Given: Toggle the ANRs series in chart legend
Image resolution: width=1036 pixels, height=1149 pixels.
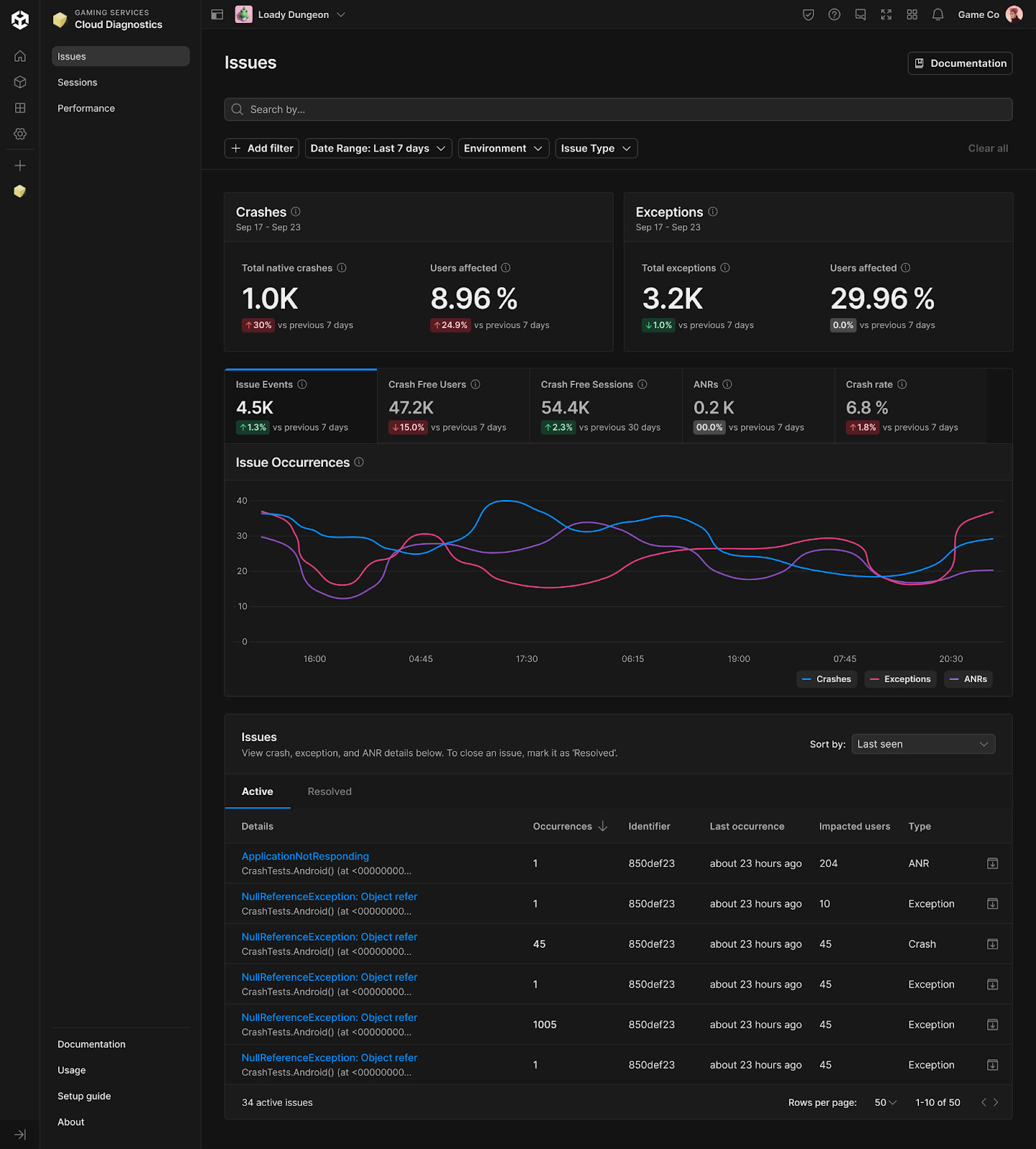Looking at the screenshot, I should (x=968, y=679).
